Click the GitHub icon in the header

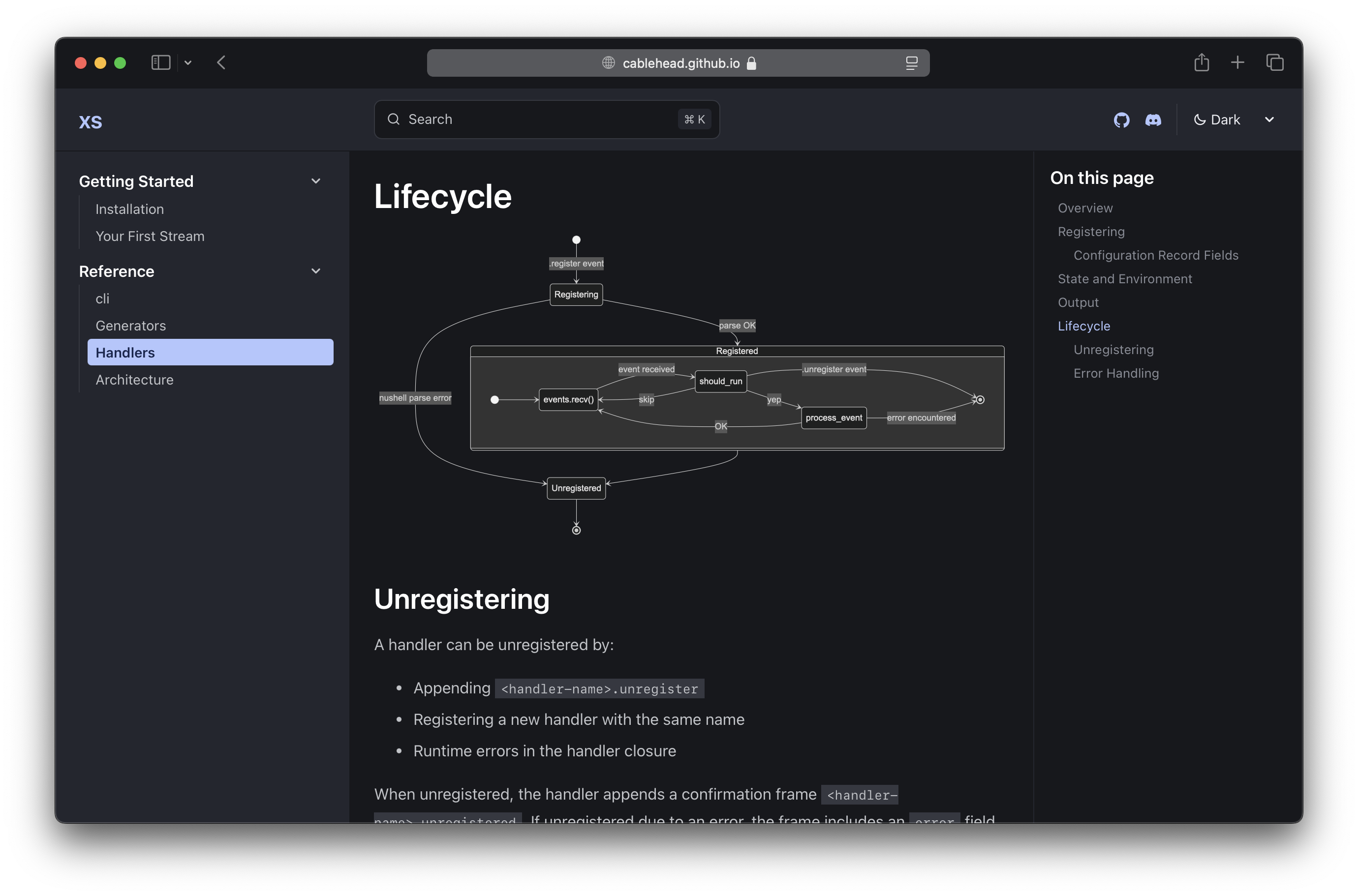tap(1122, 119)
